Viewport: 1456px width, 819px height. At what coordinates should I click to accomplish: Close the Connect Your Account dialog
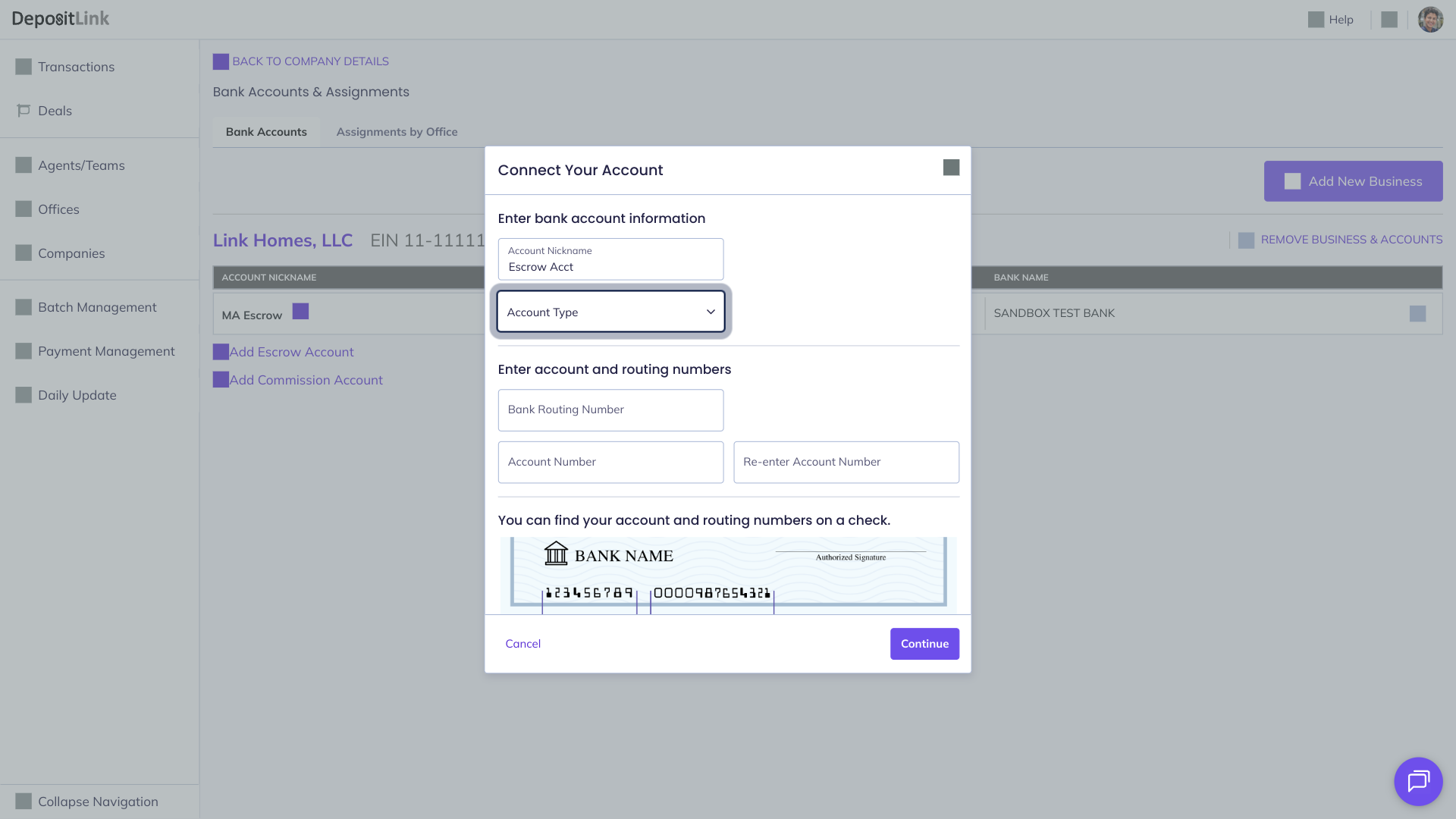point(951,168)
